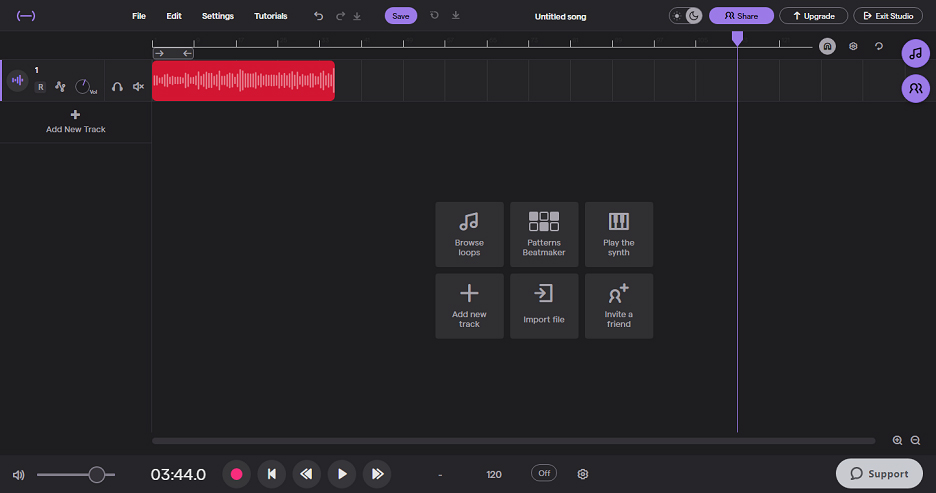Solo track 1 with headphones icon

117,87
